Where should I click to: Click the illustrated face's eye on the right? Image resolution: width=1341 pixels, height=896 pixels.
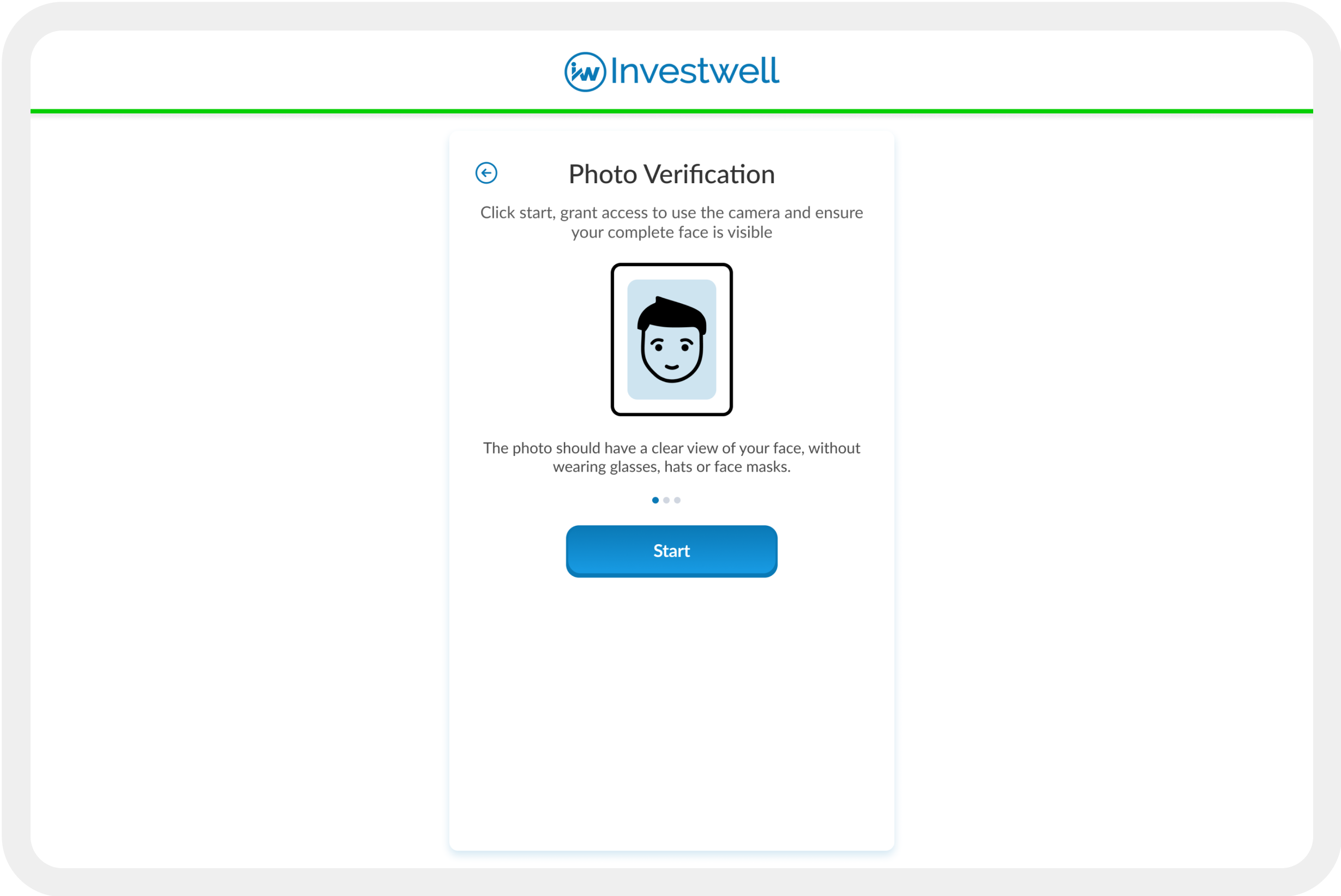pyautogui.click(x=685, y=347)
